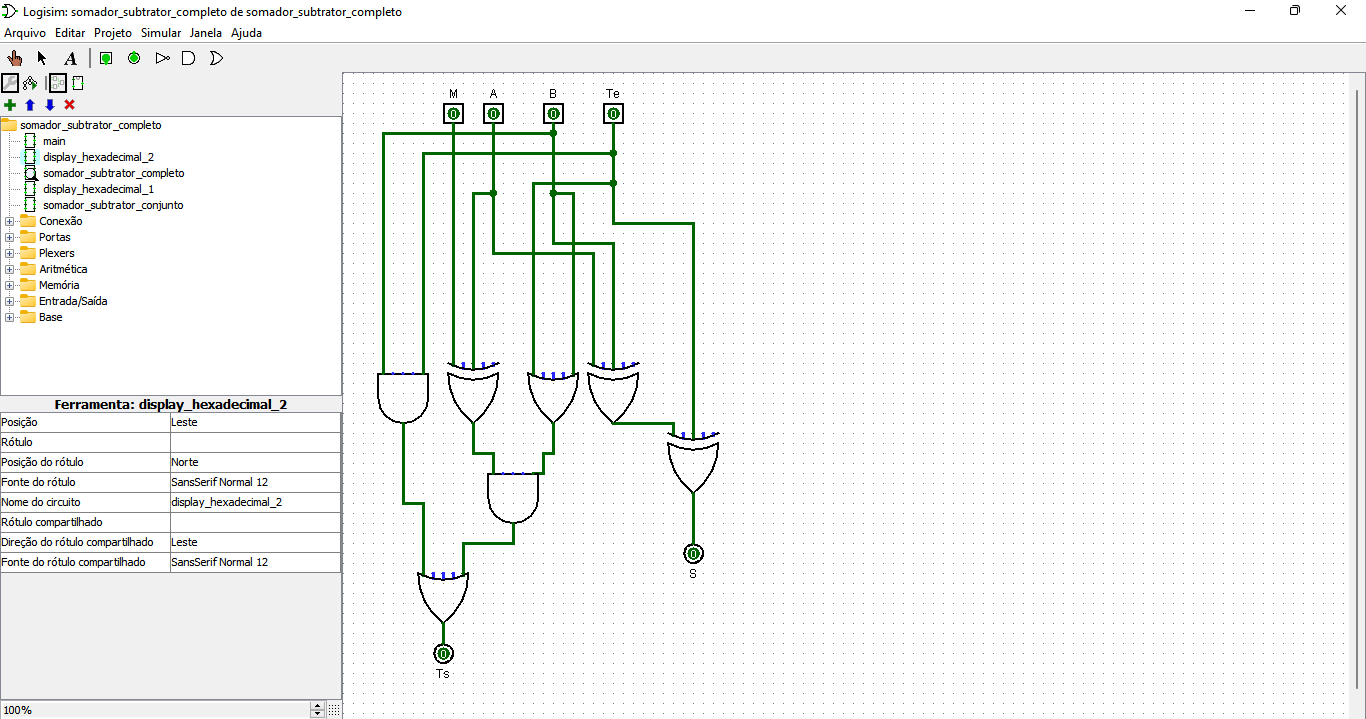Expand the Plexers library
The height and width of the screenshot is (719, 1366).
[10, 253]
